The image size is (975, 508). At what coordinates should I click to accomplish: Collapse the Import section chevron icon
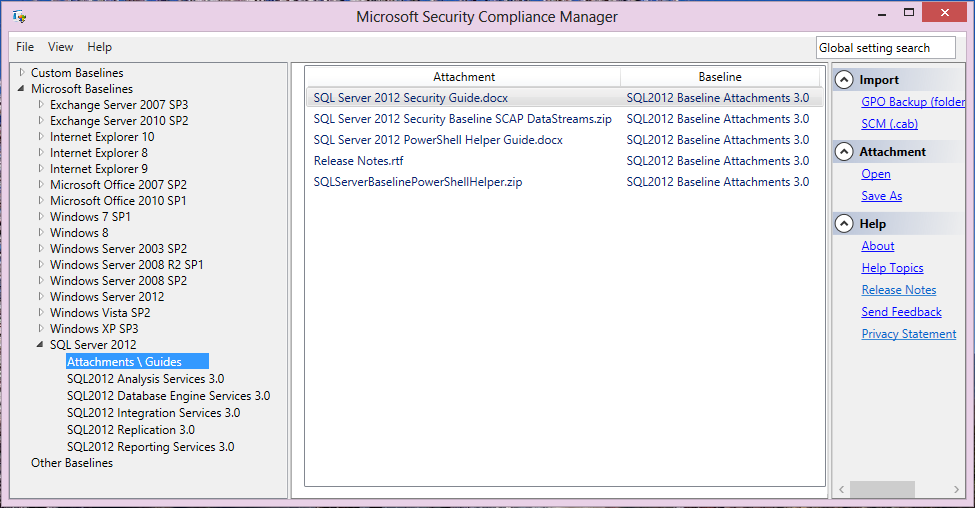point(844,80)
